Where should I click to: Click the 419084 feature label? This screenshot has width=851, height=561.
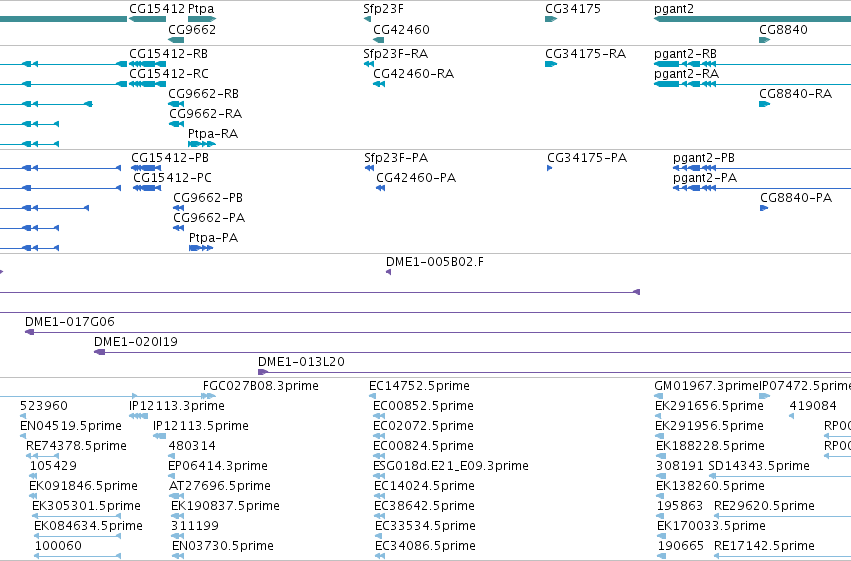point(813,406)
